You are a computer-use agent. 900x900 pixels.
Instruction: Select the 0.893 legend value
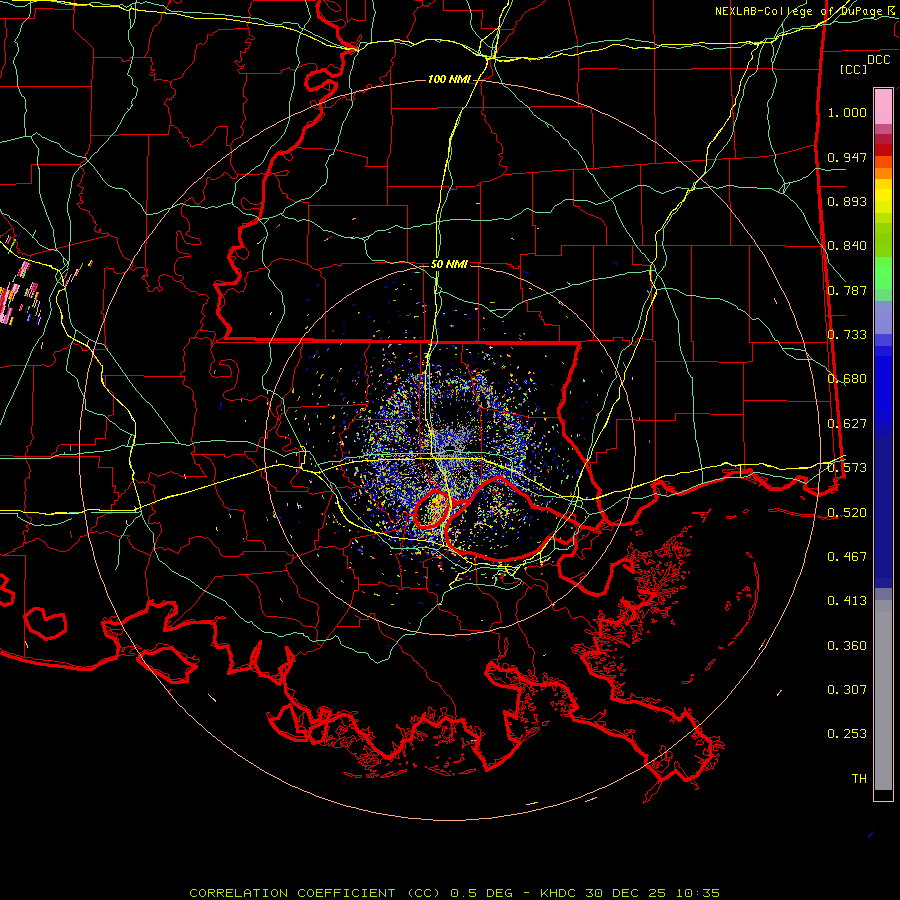[x=847, y=201]
